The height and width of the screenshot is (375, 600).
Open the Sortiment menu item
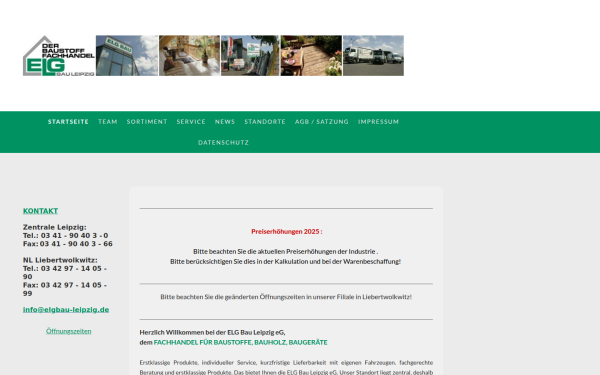pyautogui.click(x=147, y=122)
